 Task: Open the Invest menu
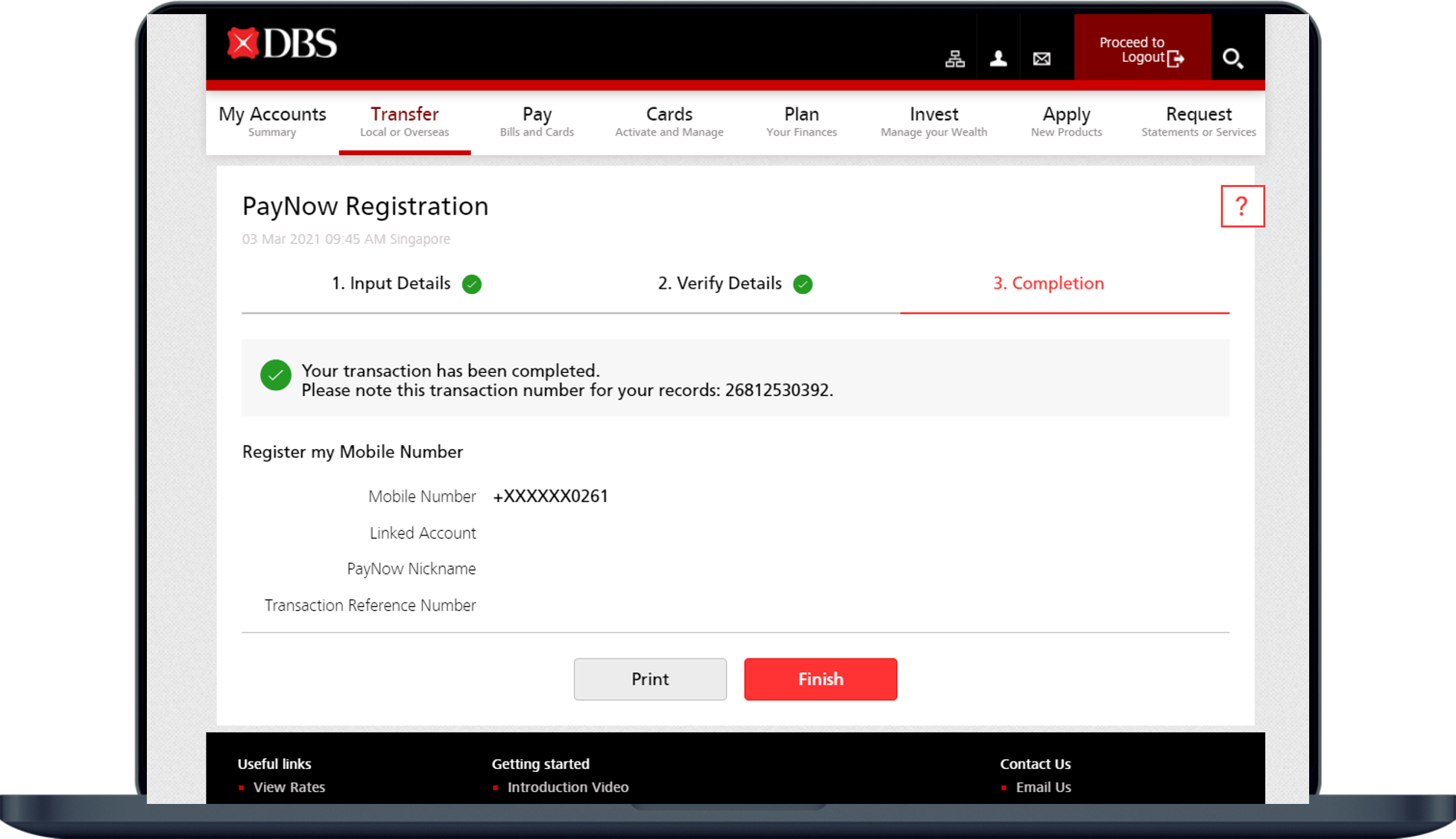pyautogui.click(x=933, y=122)
